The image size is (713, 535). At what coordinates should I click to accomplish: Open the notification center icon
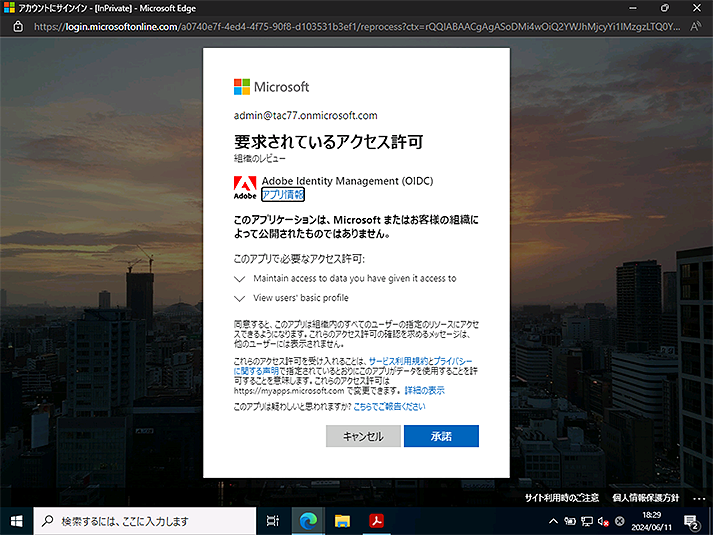691,522
